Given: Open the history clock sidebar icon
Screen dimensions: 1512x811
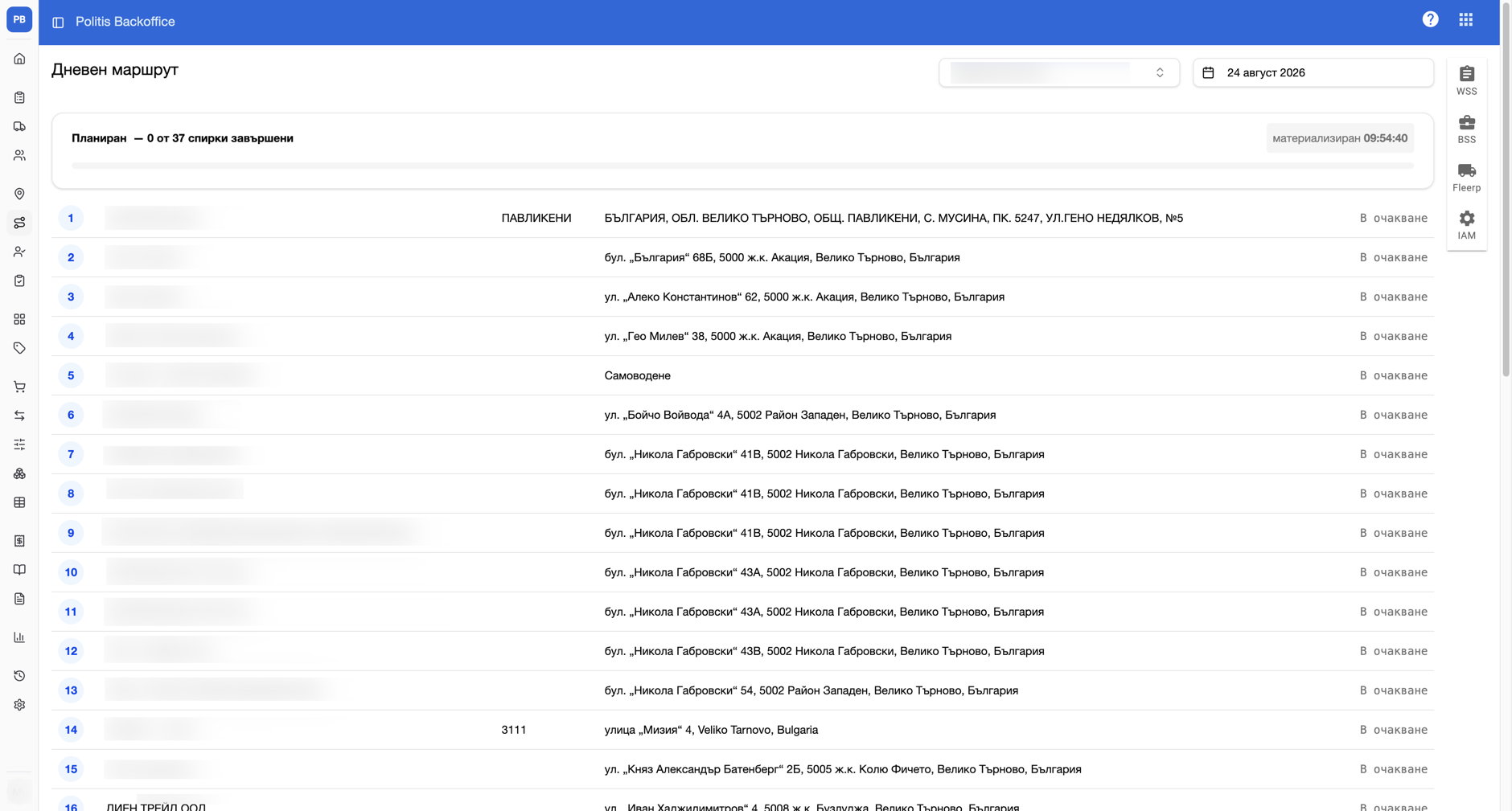Looking at the screenshot, I should pyautogui.click(x=19, y=676).
